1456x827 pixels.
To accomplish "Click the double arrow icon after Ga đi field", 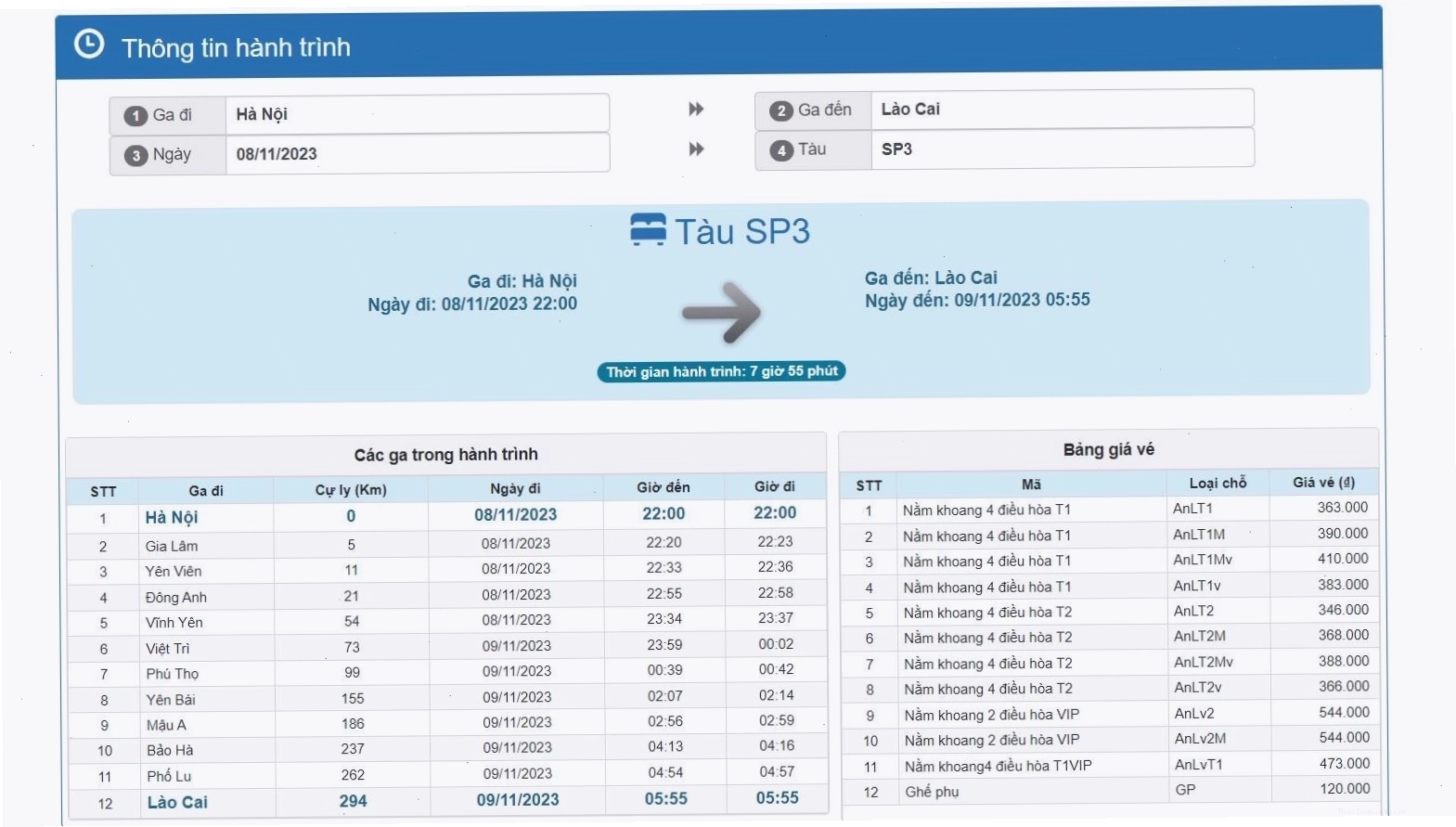I will pyautogui.click(x=696, y=110).
